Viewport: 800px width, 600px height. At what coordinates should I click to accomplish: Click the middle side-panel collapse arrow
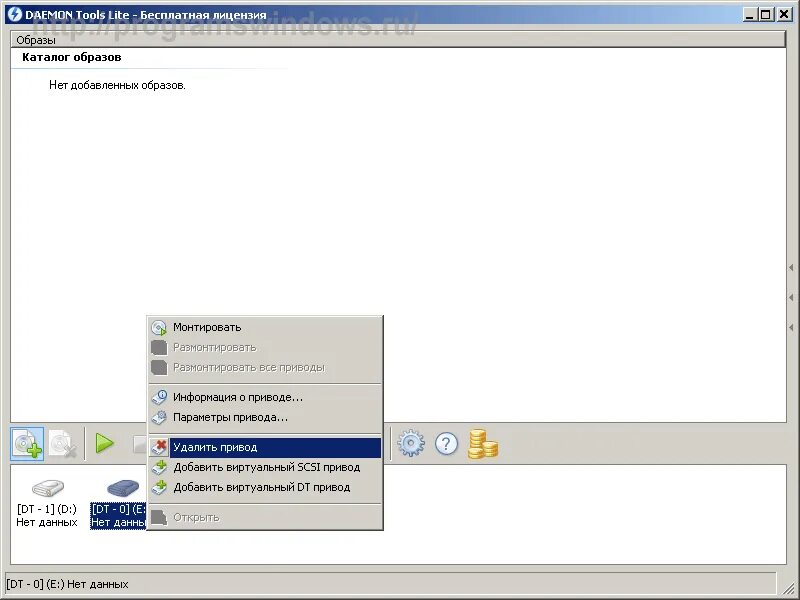(x=791, y=297)
